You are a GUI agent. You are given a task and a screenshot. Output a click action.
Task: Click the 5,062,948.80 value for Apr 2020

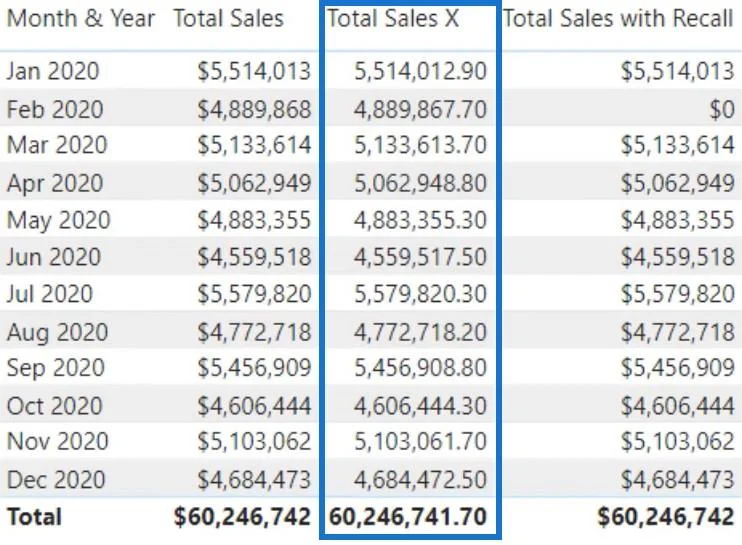[420, 183]
